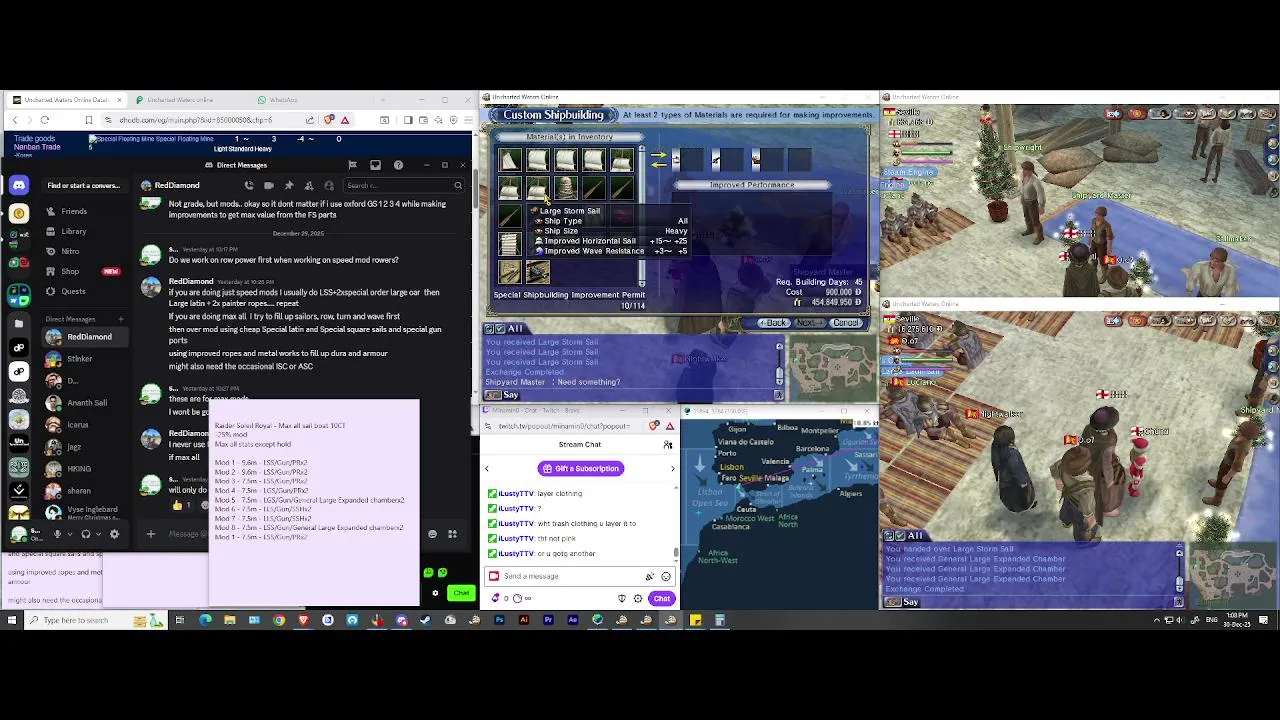Viewport: 1280px width, 720px height.
Task: Open Discord user settings gear
Action: 114,534
